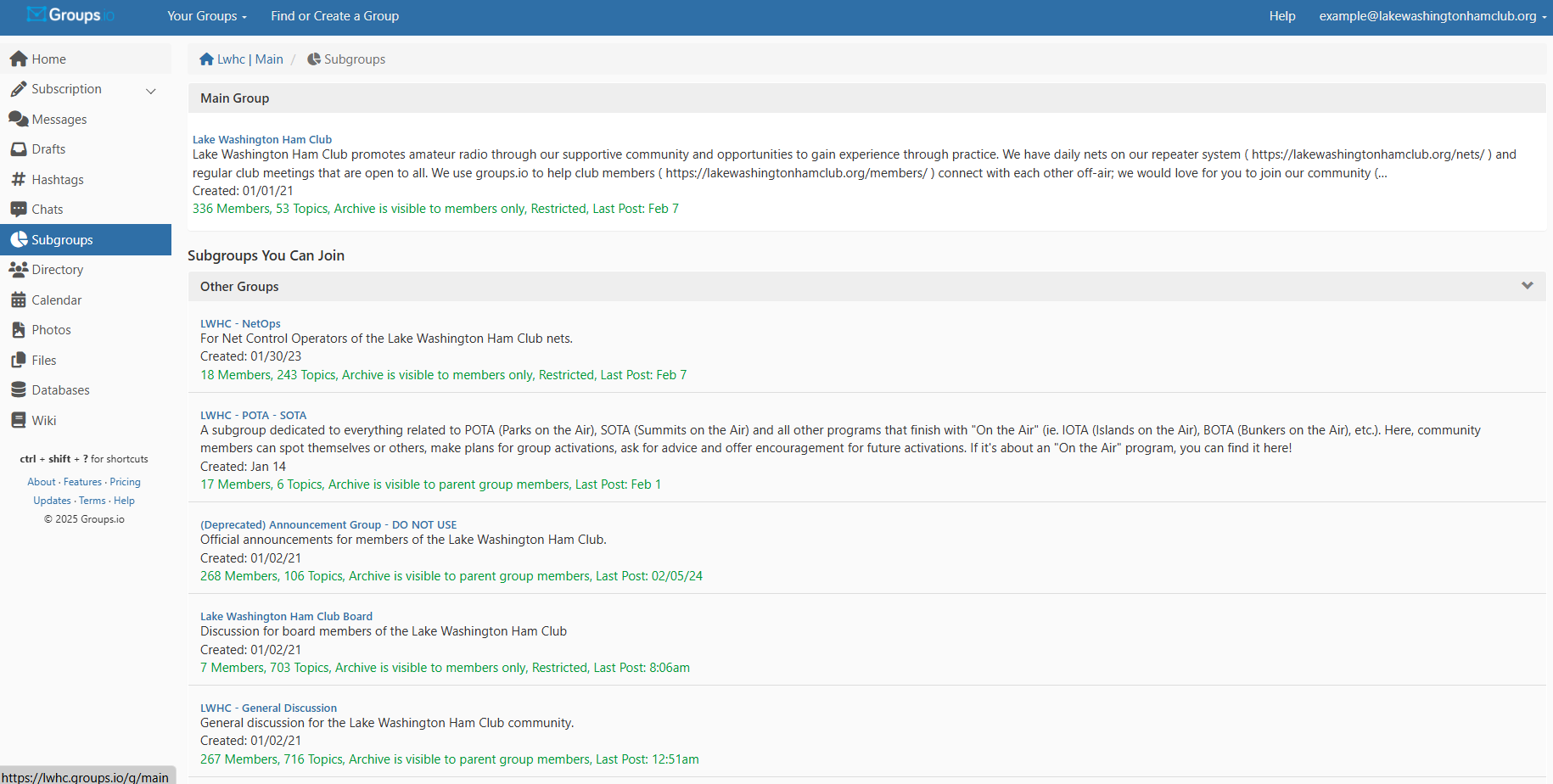Click the Groups.io envelope logo icon

[x=36, y=14]
